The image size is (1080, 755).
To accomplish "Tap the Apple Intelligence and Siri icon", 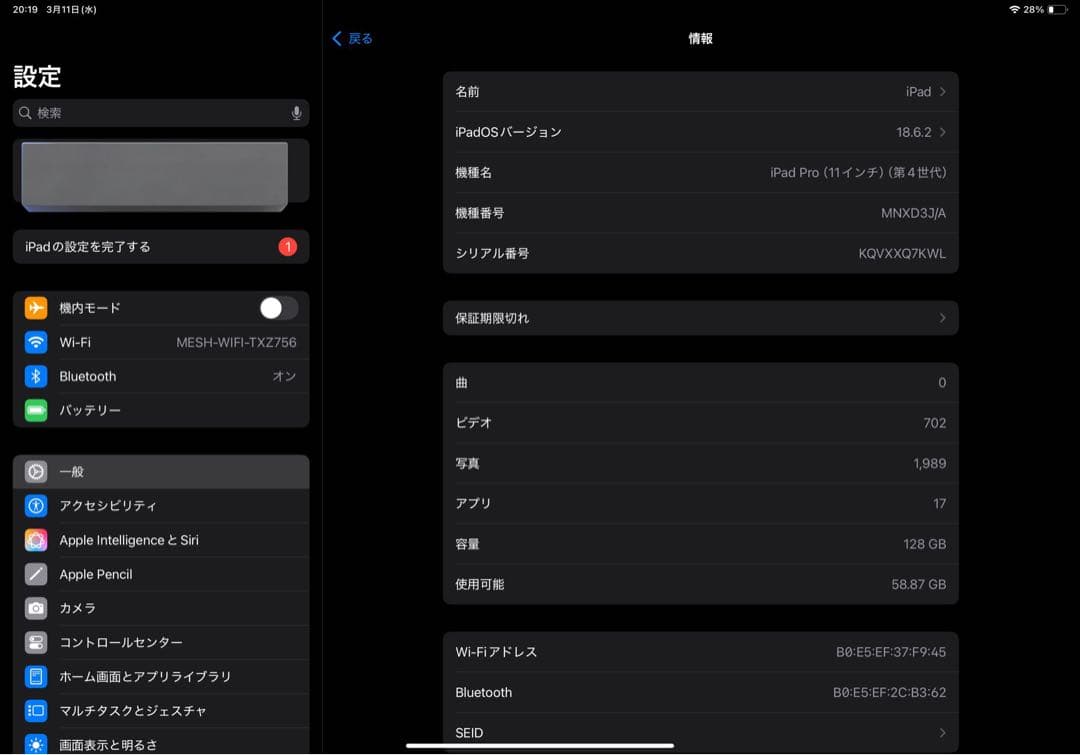I will 36,540.
